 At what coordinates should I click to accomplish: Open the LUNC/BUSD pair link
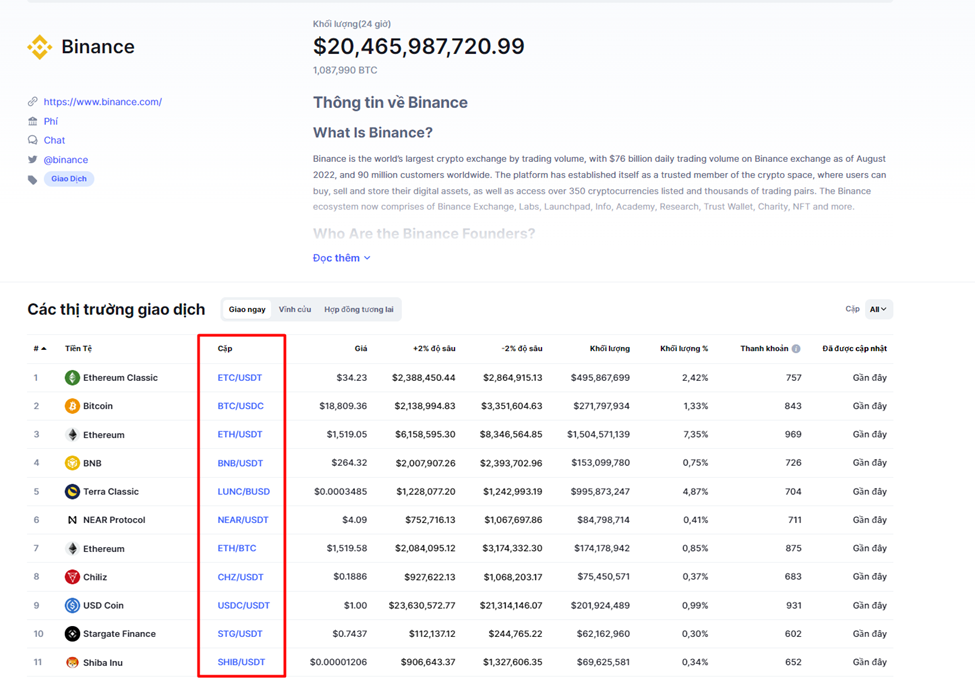(244, 491)
